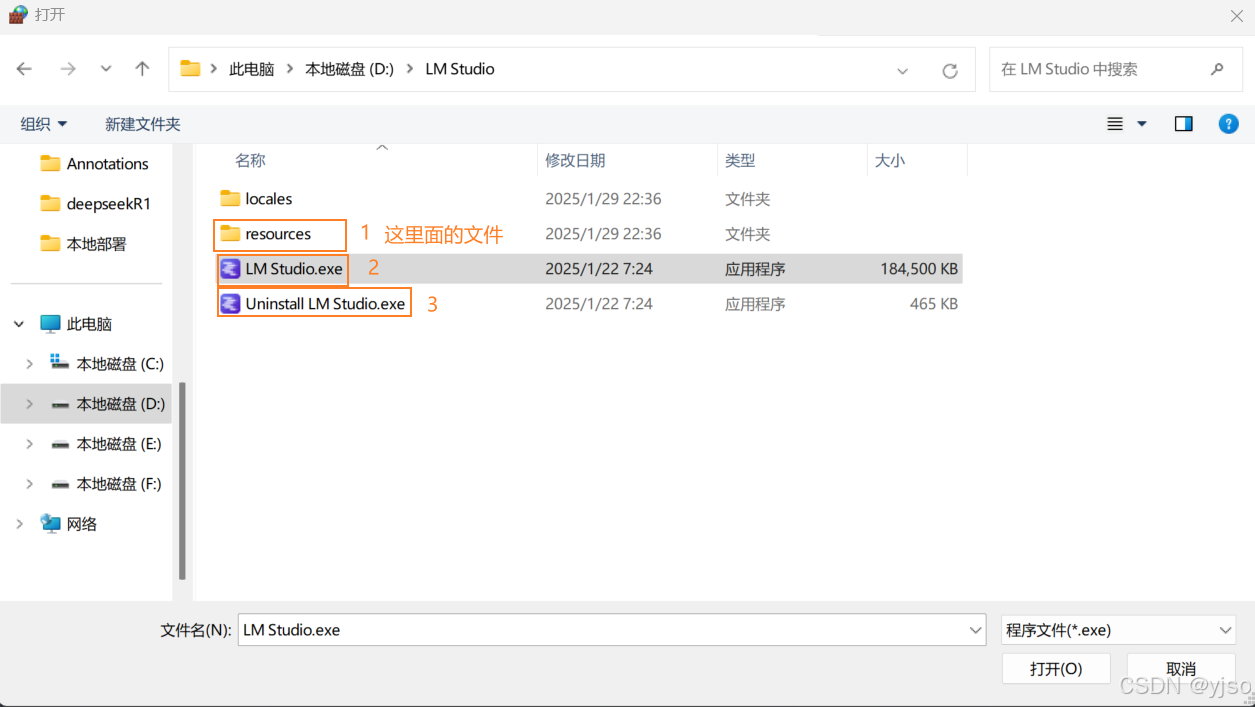Select 本地磁盘 (C:) drive

[107, 364]
